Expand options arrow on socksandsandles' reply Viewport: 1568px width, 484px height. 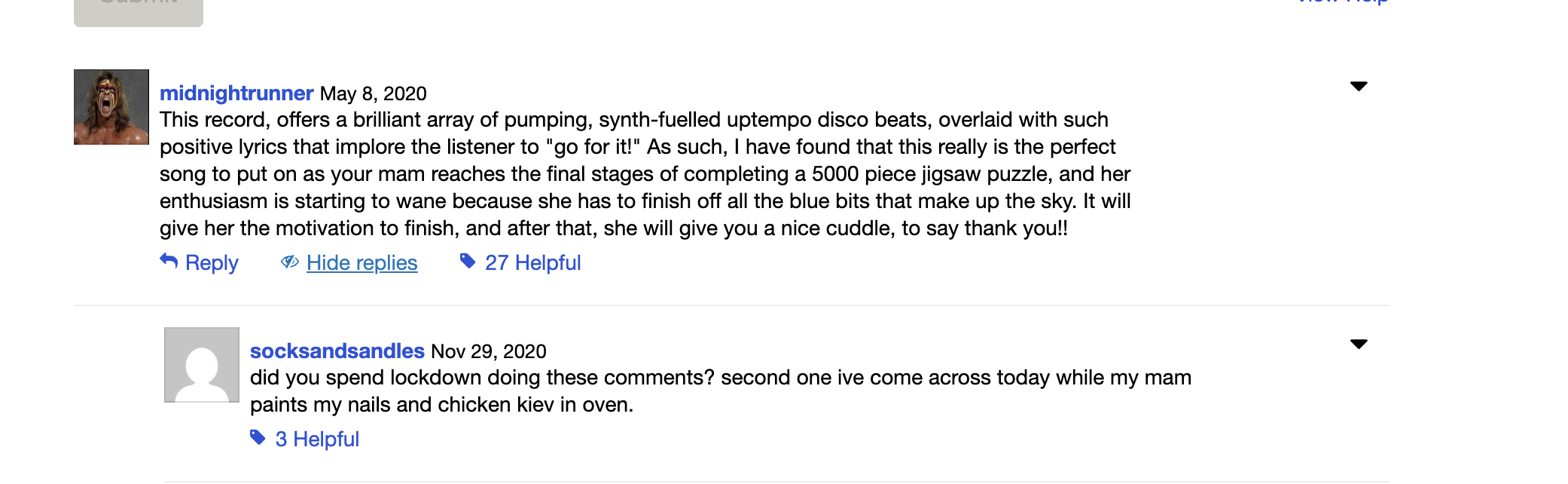coord(1359,345)
